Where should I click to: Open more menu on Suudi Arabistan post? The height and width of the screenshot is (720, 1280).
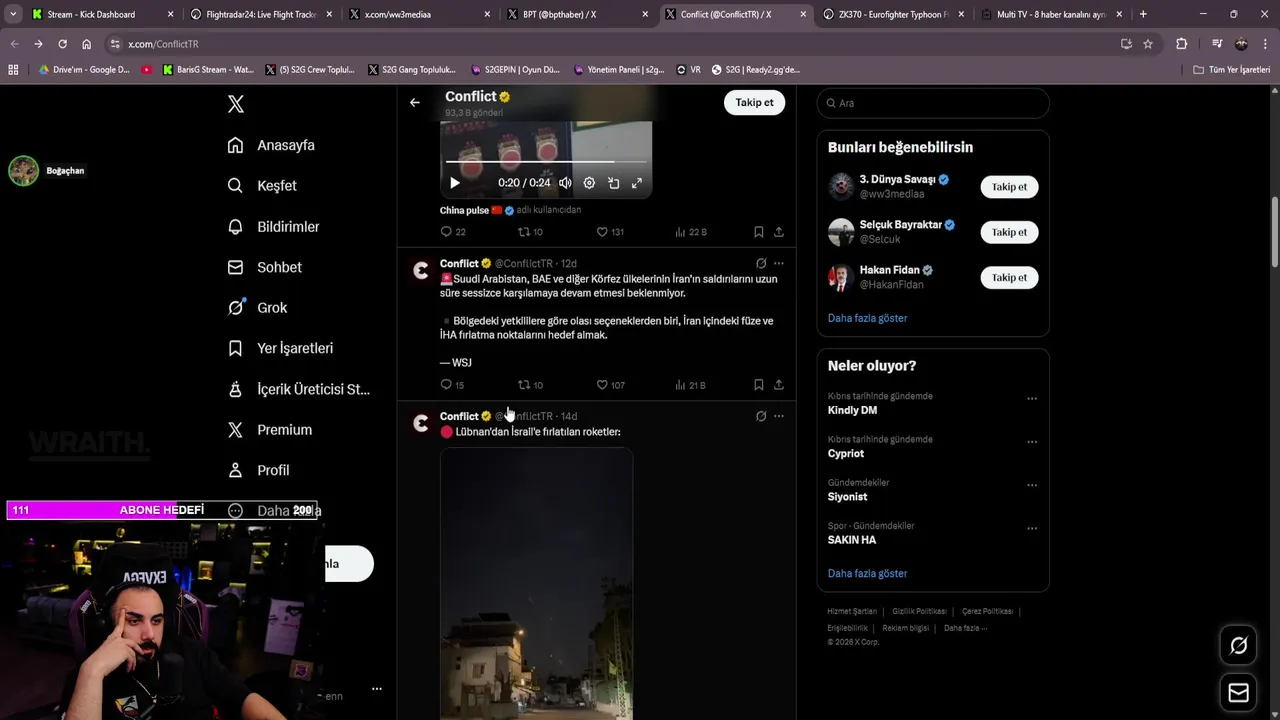779,264
